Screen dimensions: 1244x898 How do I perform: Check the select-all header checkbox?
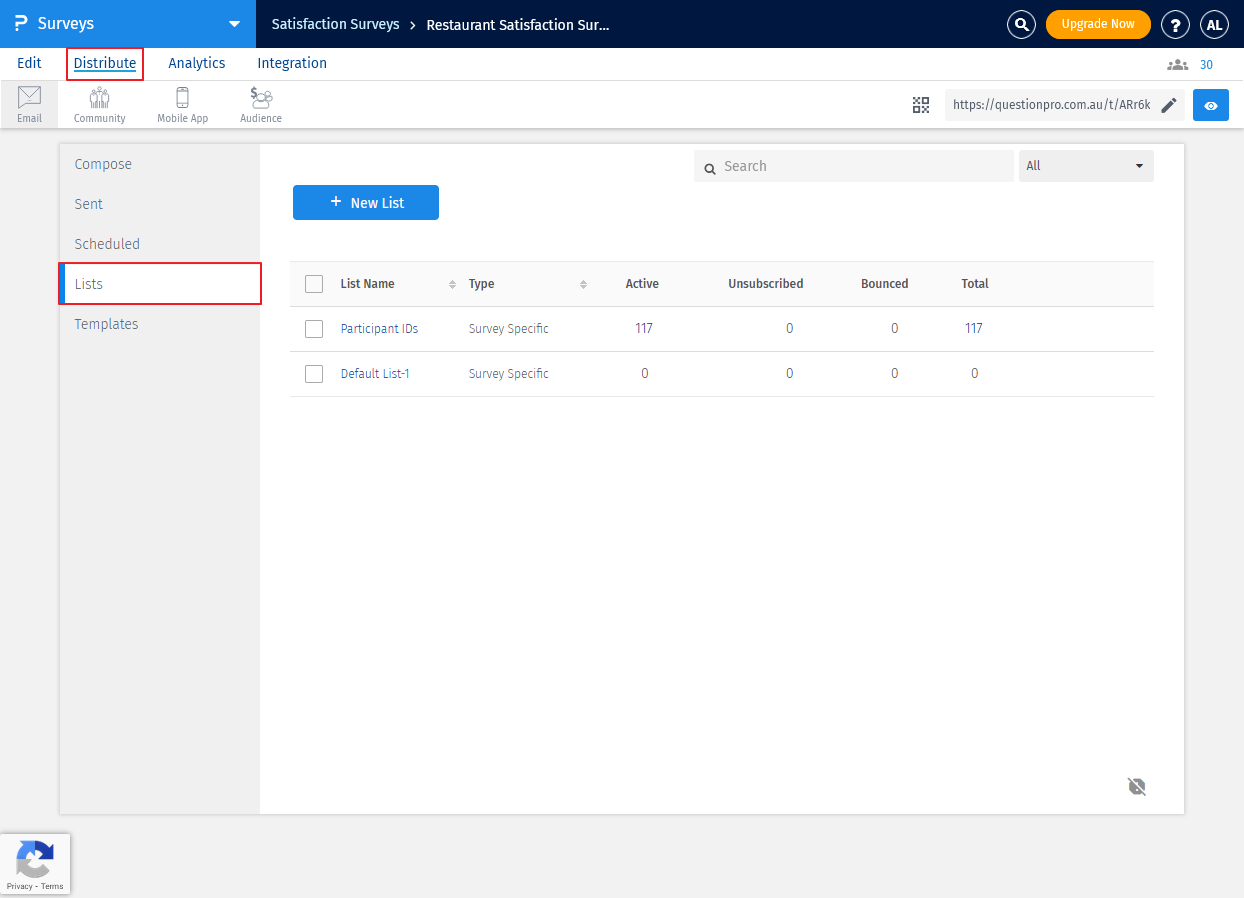tap(314, 284)
